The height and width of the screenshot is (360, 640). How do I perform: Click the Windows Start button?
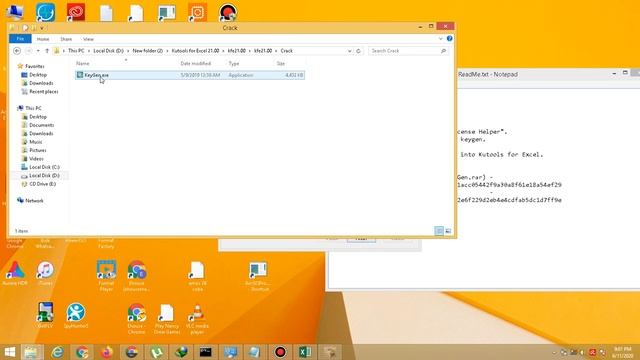(9, 352)
